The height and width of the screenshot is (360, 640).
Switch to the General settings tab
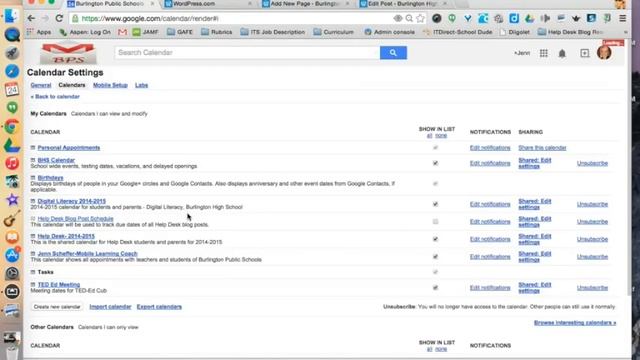pyautogui.click(x=41, y=85)
